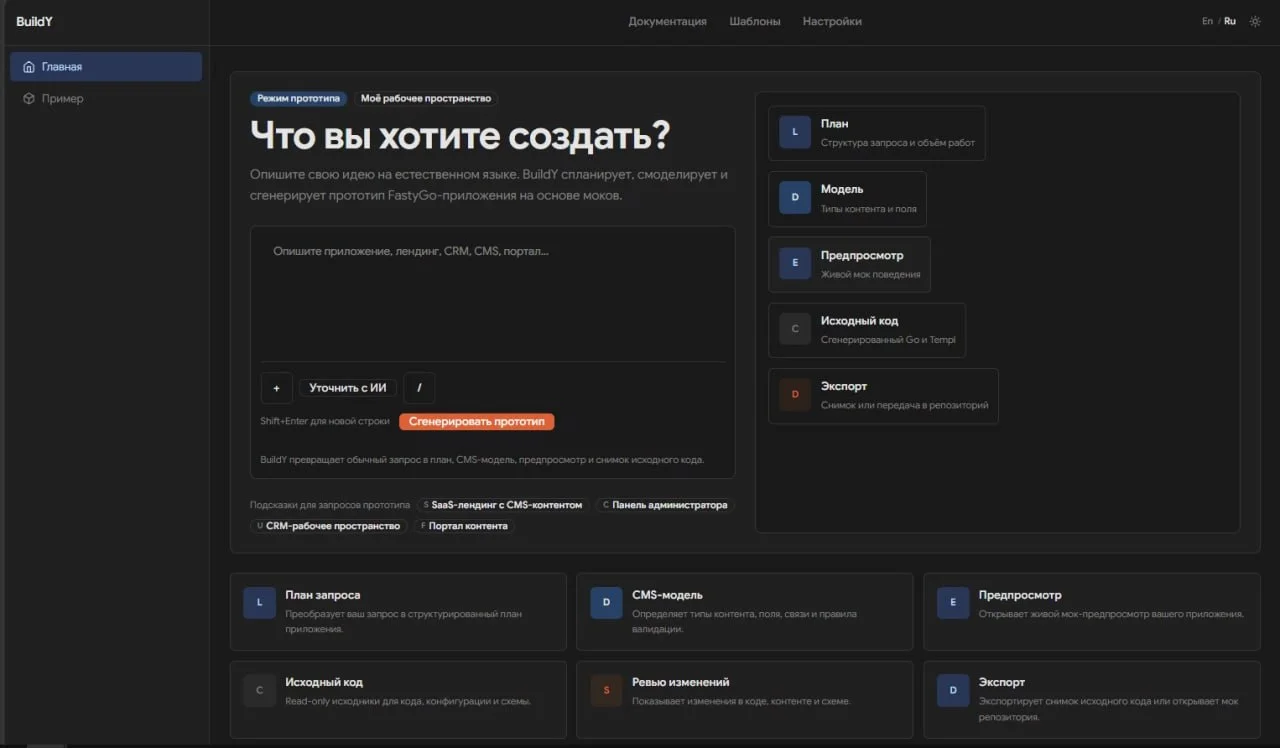Click the Режим прототипа badge
Screen dimensions: 1280x748
point(299,99)
